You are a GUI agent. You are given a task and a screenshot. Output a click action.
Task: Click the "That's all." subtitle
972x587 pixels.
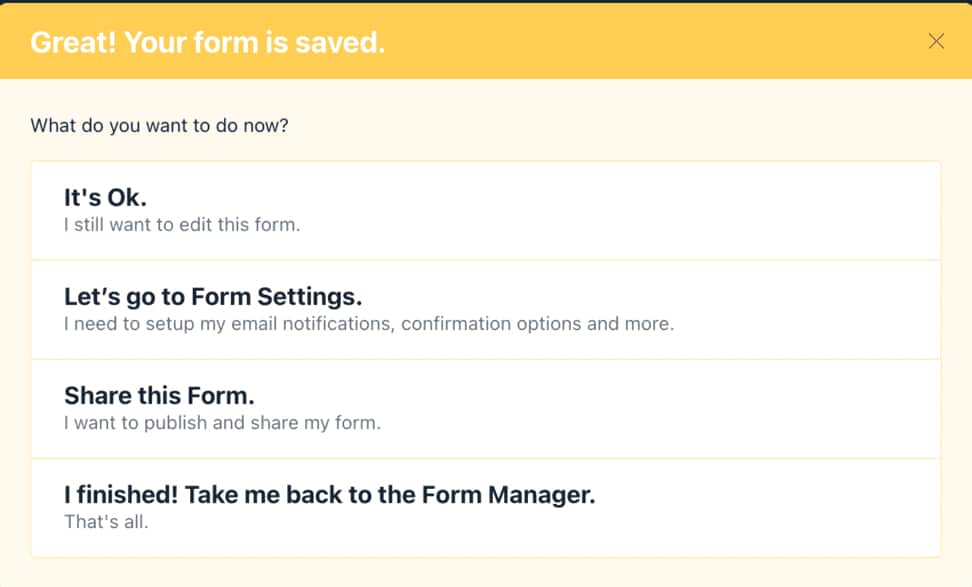[106, 521]
